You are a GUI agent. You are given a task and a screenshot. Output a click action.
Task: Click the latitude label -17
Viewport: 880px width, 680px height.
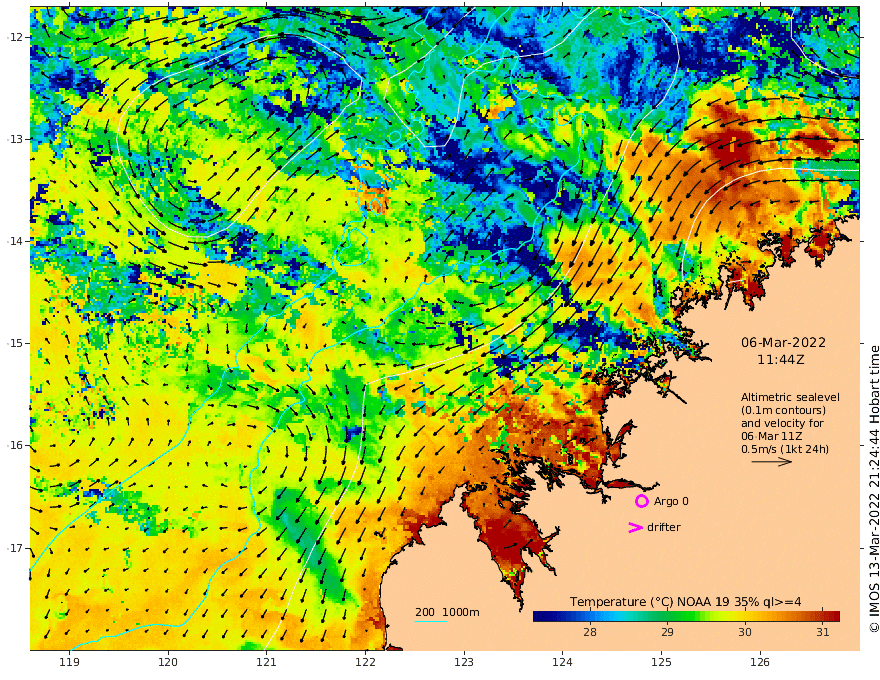pyautogui.click(x=15, y=548)
